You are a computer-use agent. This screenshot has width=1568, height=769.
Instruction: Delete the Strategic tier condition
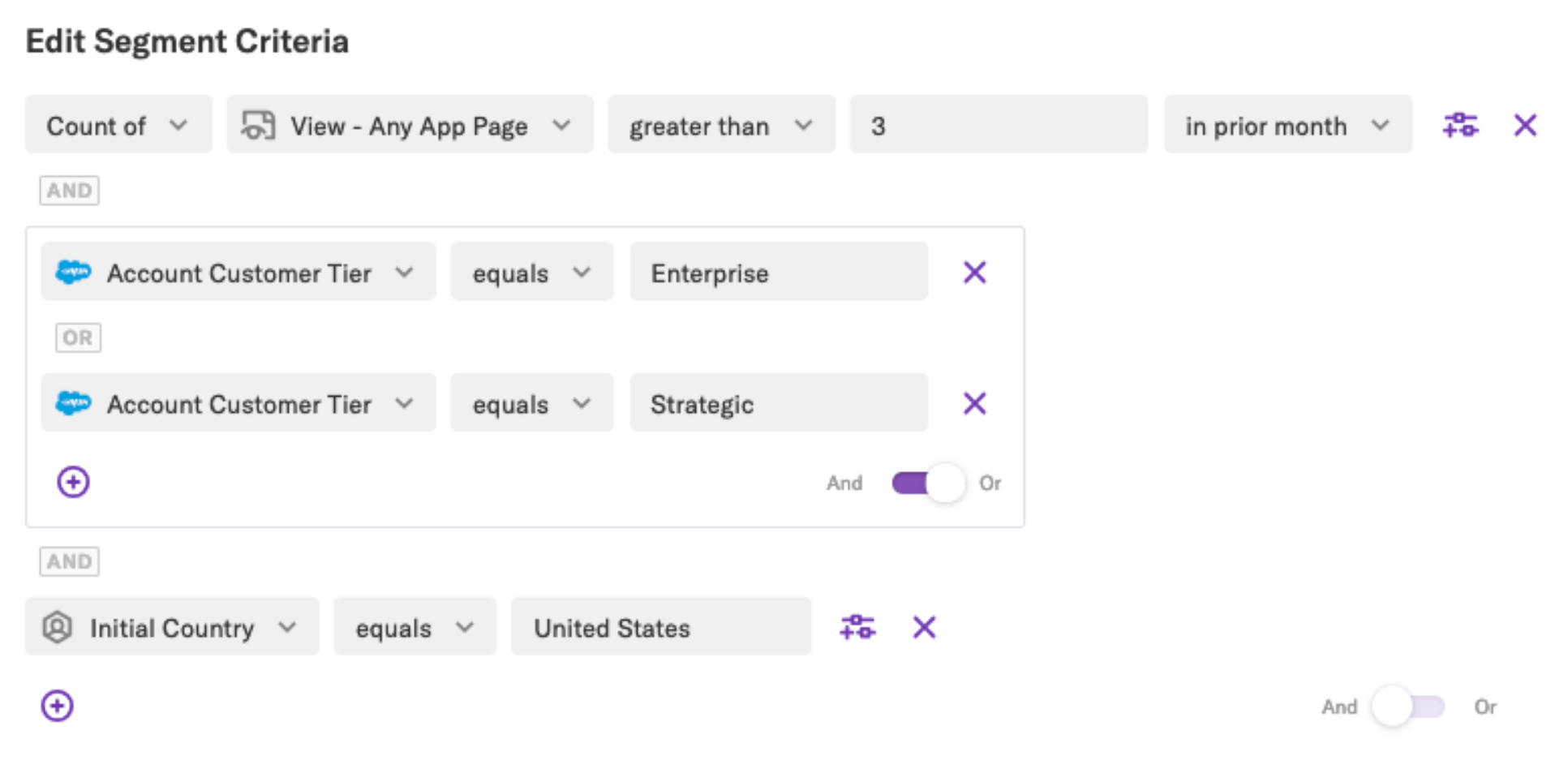click(x=974, y=403)
